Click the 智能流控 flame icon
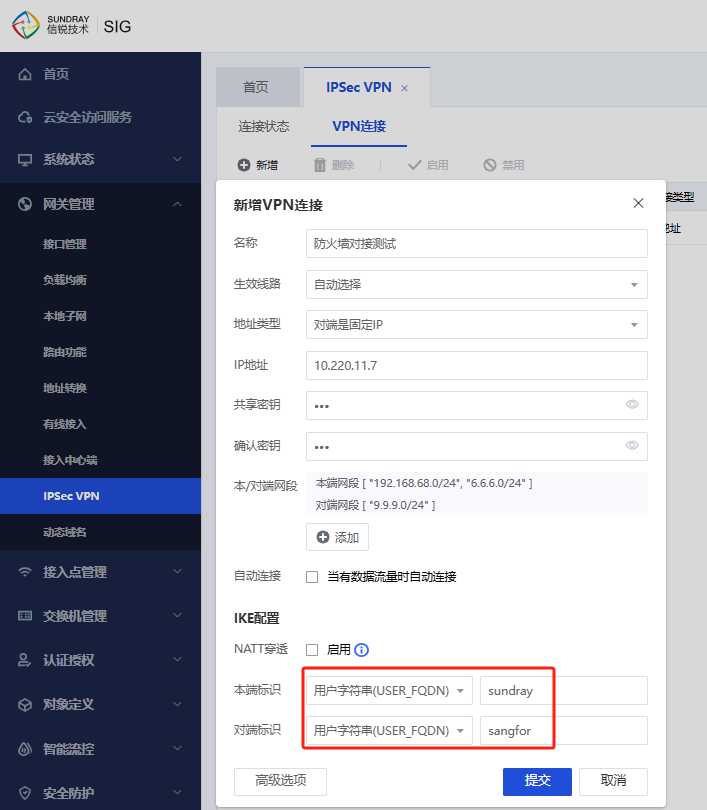Screen dimensions: 707x810 click(25, 749)
